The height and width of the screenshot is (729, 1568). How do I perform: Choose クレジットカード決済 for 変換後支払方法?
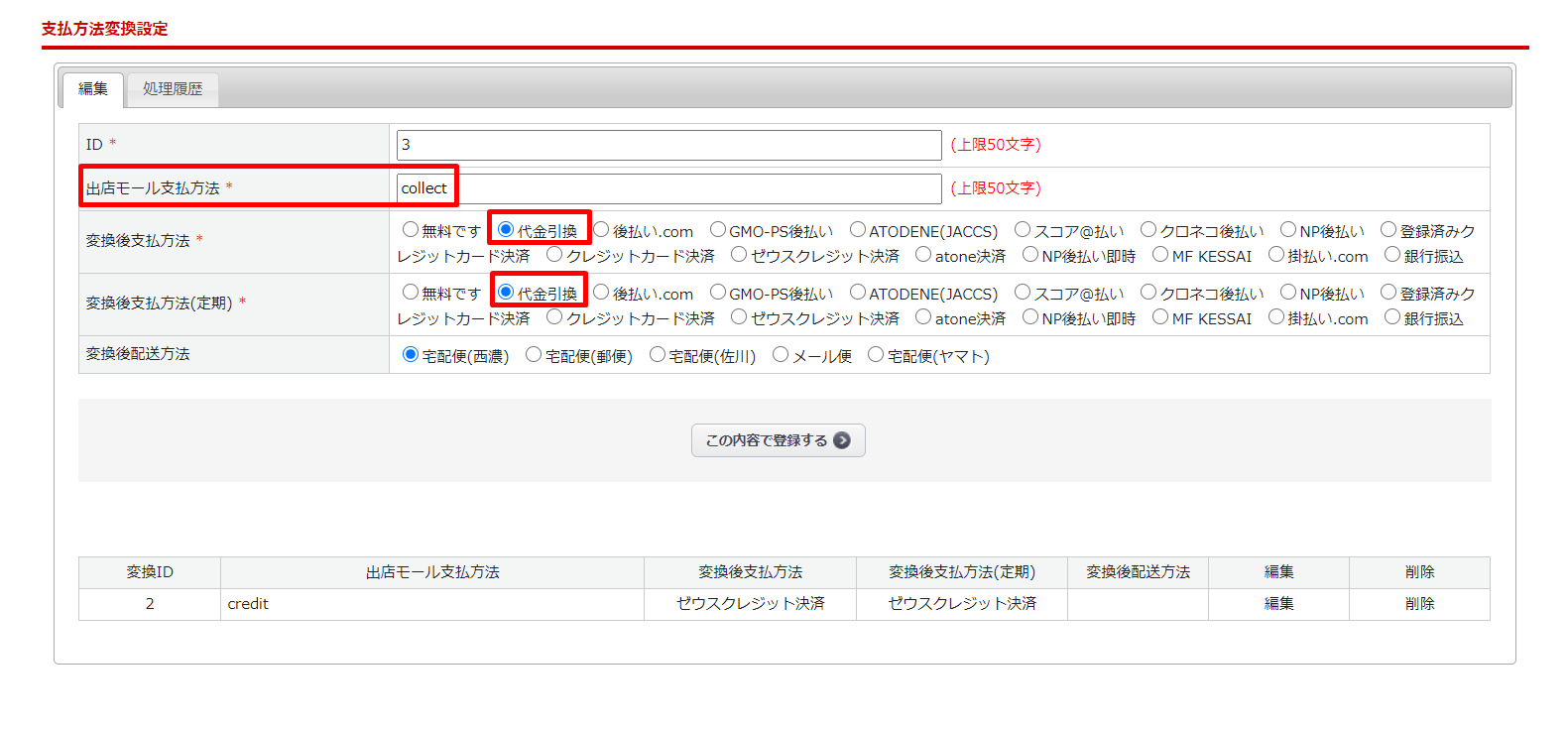[x=554, y=255]
